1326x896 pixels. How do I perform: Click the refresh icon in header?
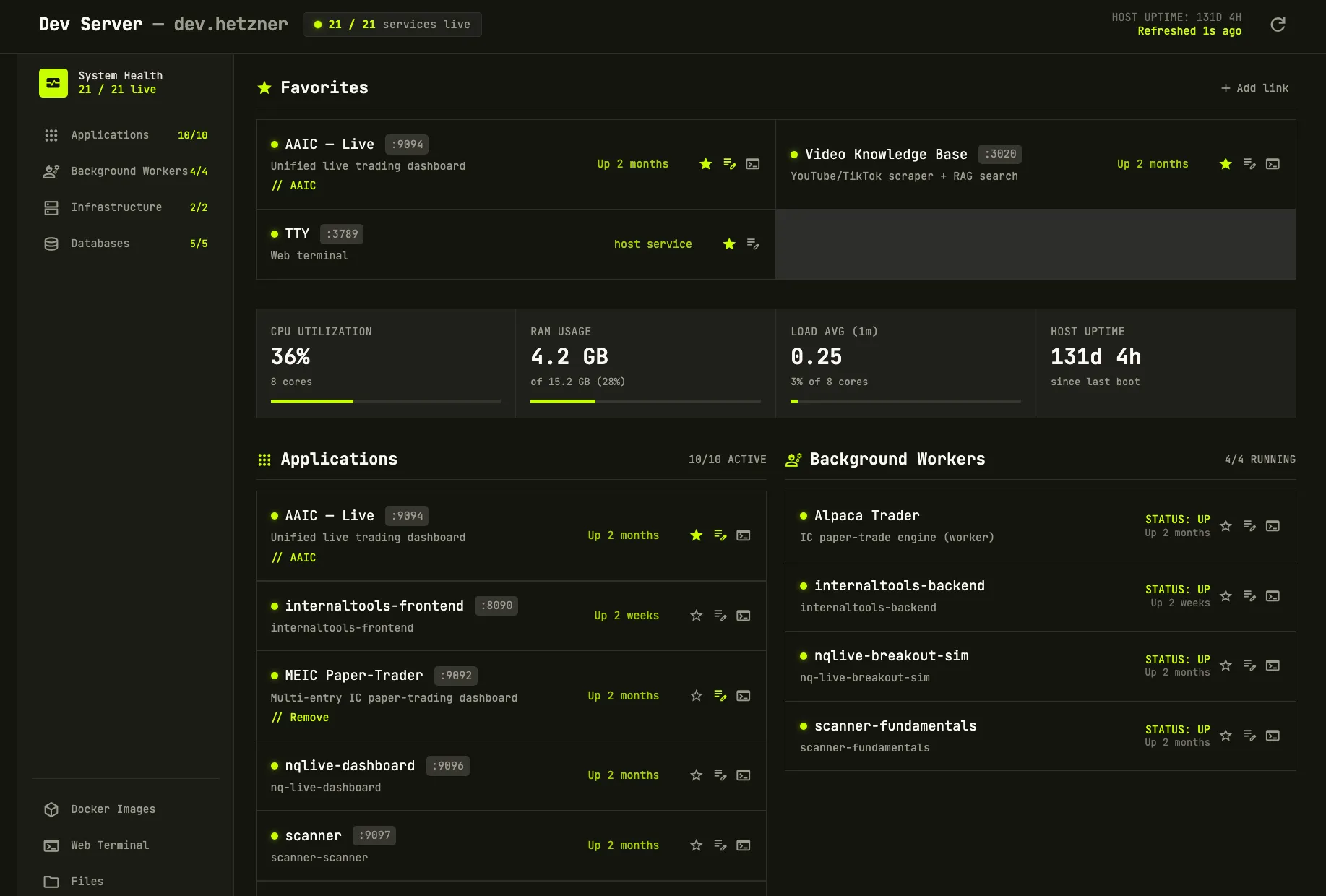[x=1278, y=25]
